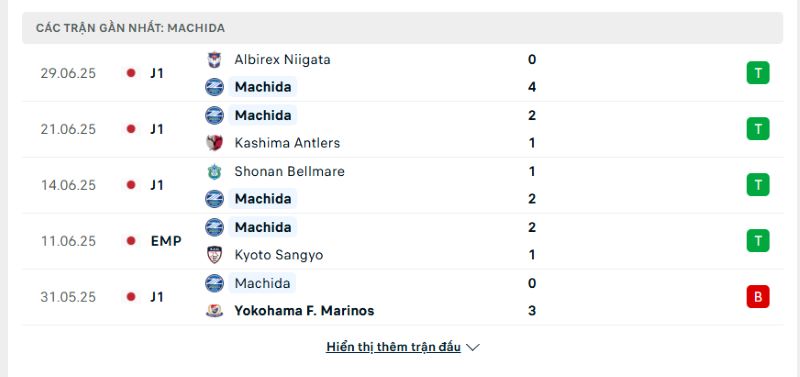Viewport: 800px width, 377px height.
Task: Click the red B loss badge
Action: coord(758,297)
